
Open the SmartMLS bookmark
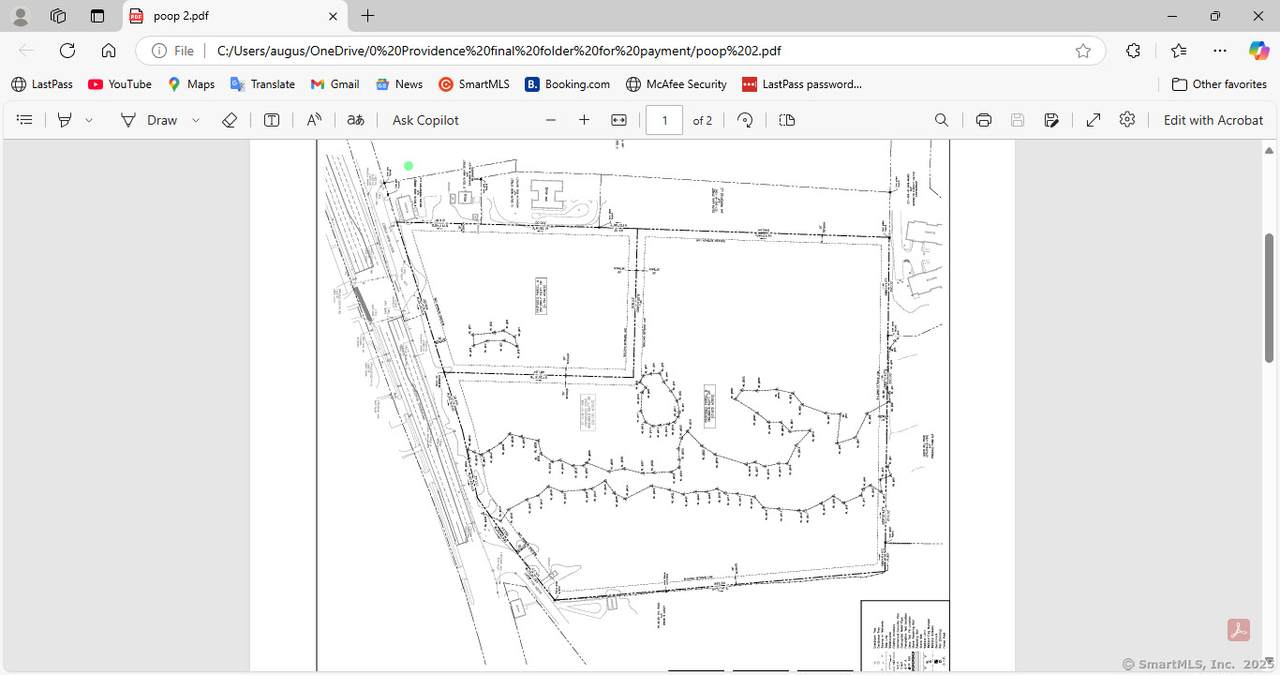coord(474,84)
